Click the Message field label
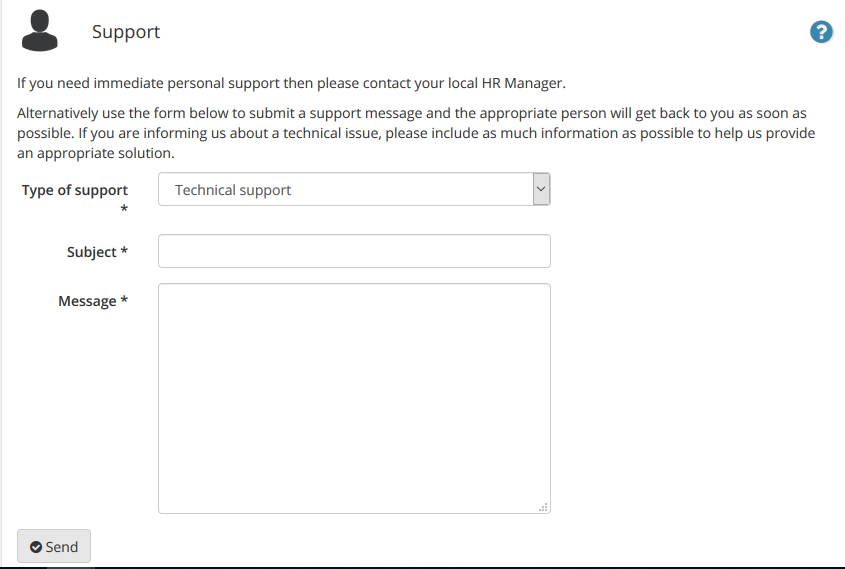This screenshot has height=569, width=845. click(87, 301)
